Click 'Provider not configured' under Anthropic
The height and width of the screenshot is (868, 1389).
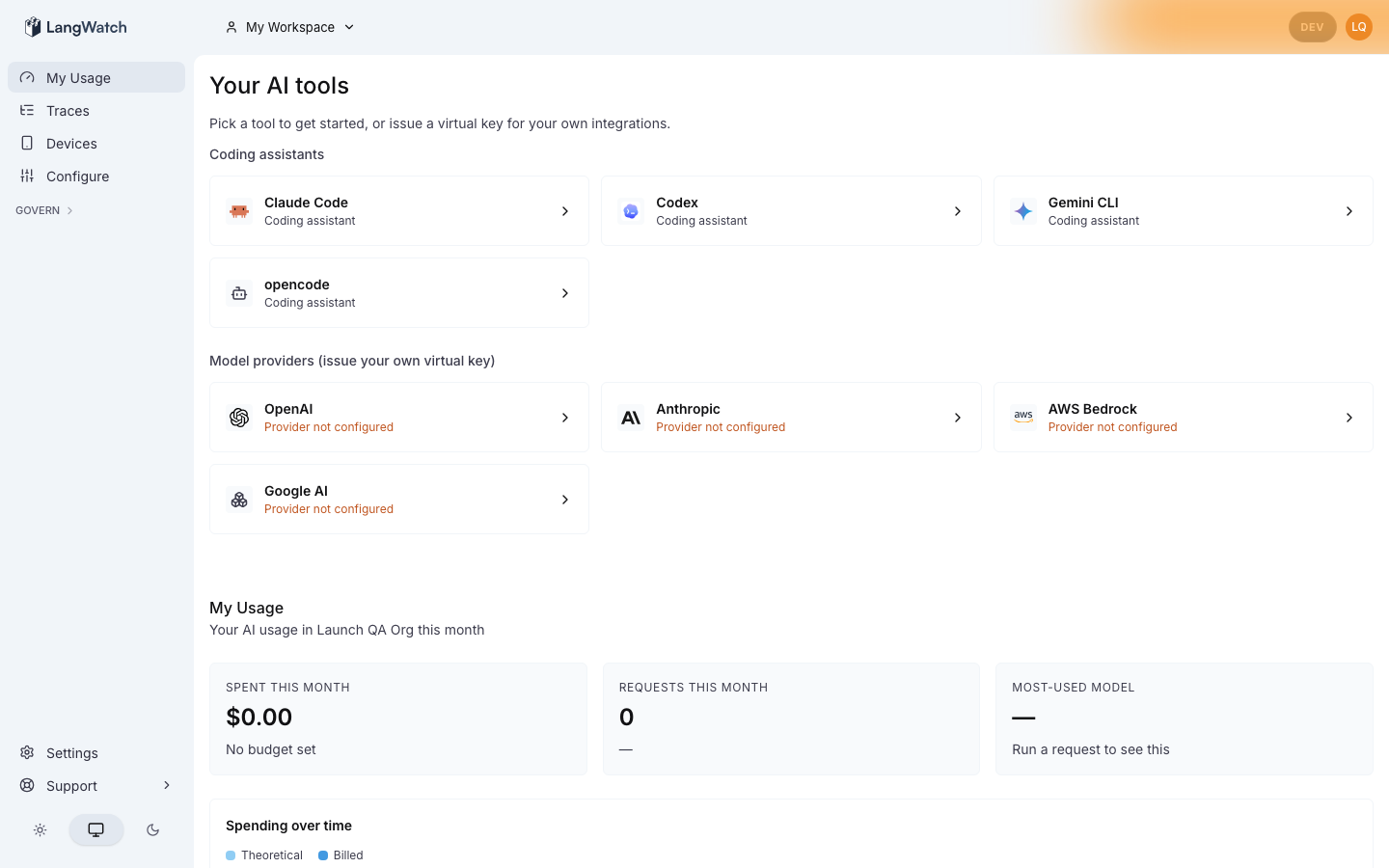pos(721,427)
